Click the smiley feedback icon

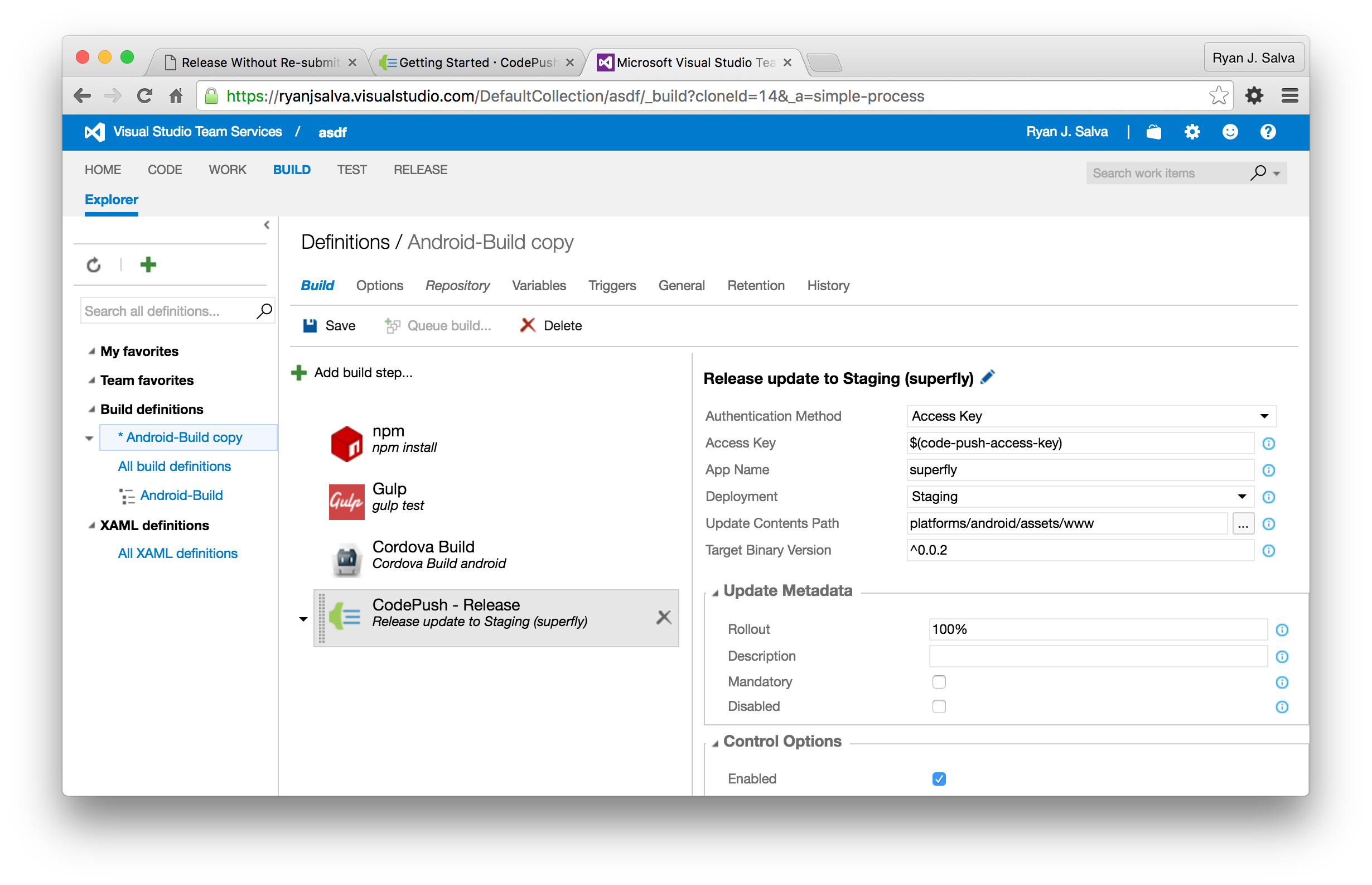tap(1230, 132)
